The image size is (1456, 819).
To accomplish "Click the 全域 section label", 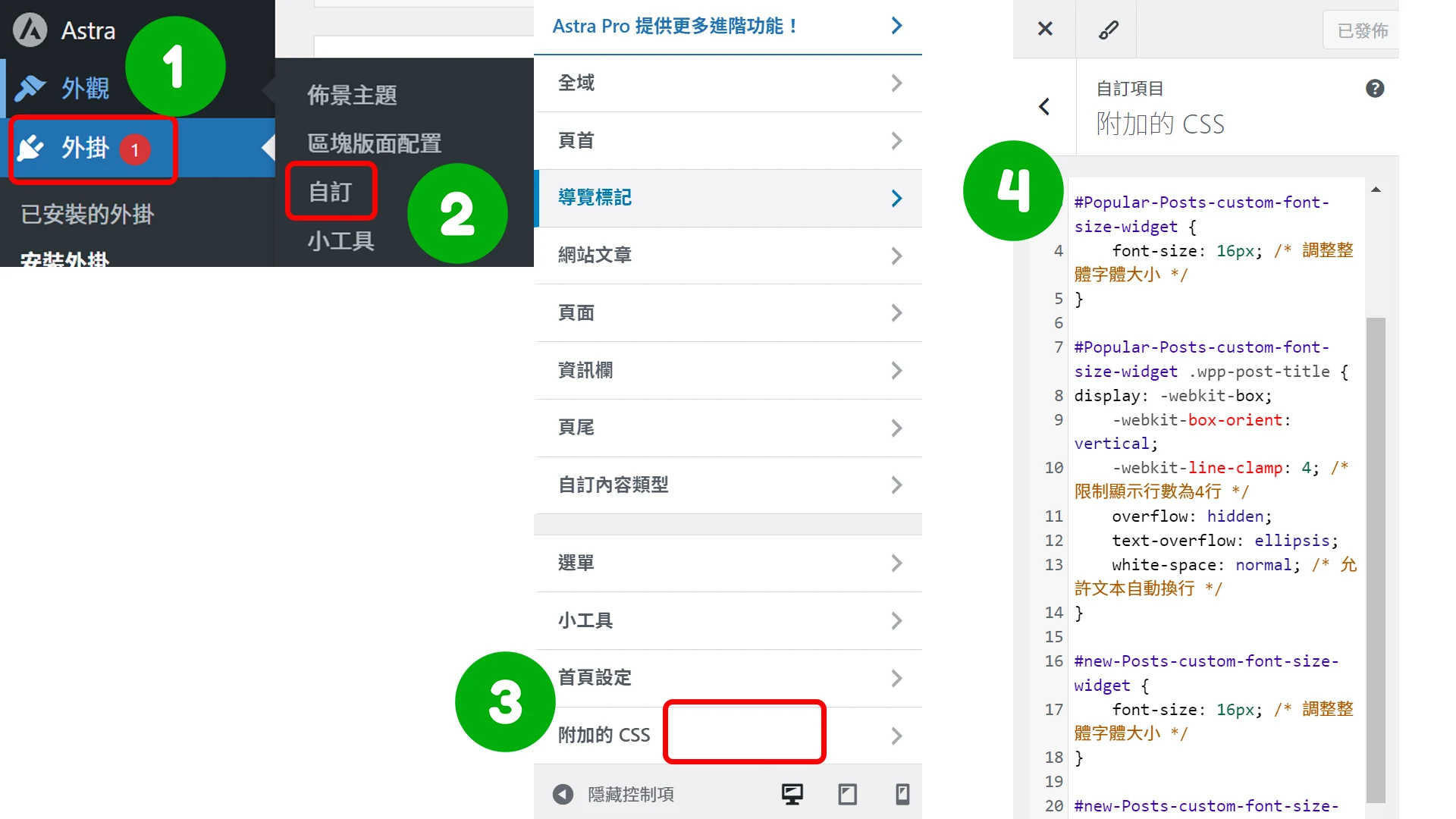I will (576, 83).
